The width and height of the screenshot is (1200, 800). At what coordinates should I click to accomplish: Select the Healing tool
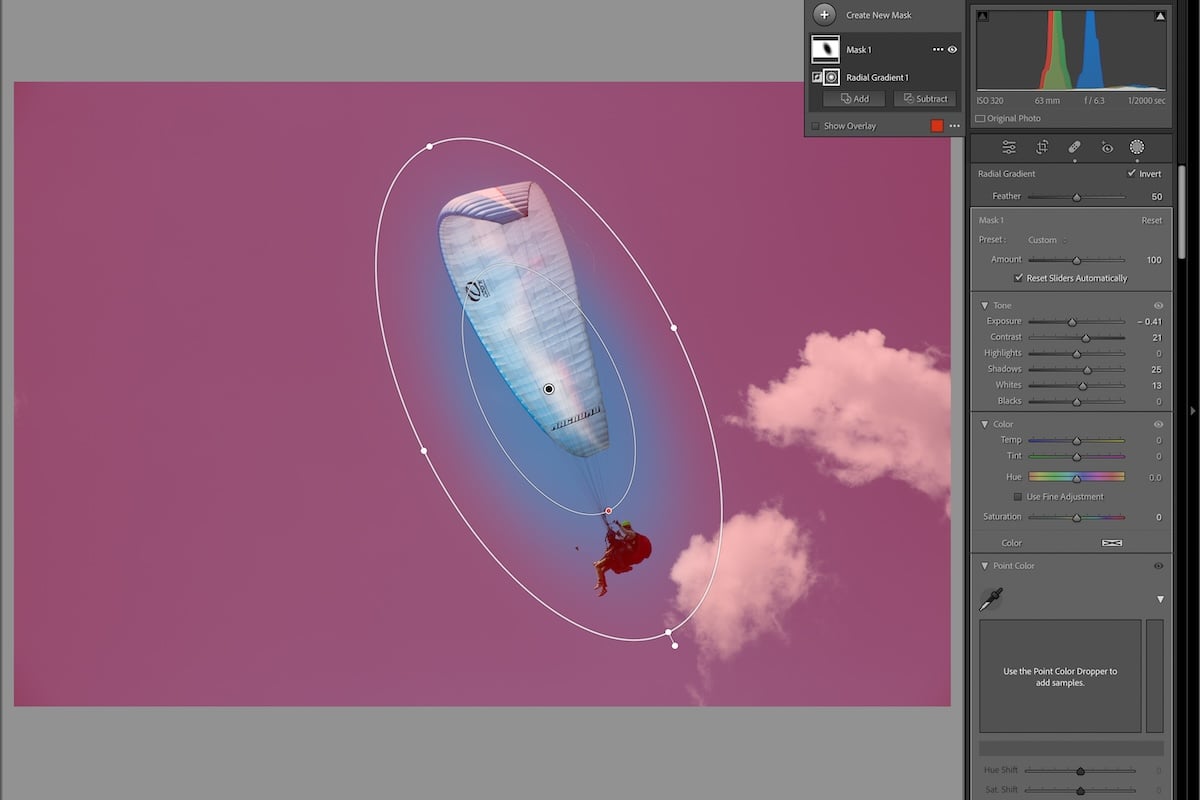tap(1075, 147)
